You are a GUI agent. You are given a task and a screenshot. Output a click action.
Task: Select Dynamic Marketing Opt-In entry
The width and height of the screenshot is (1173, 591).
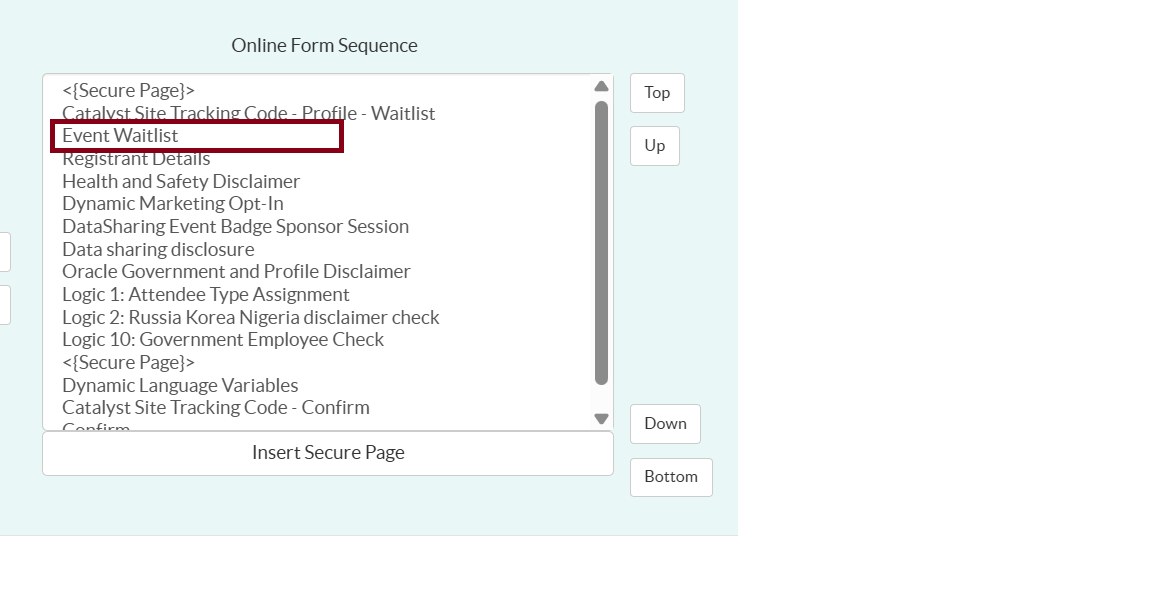173,204
